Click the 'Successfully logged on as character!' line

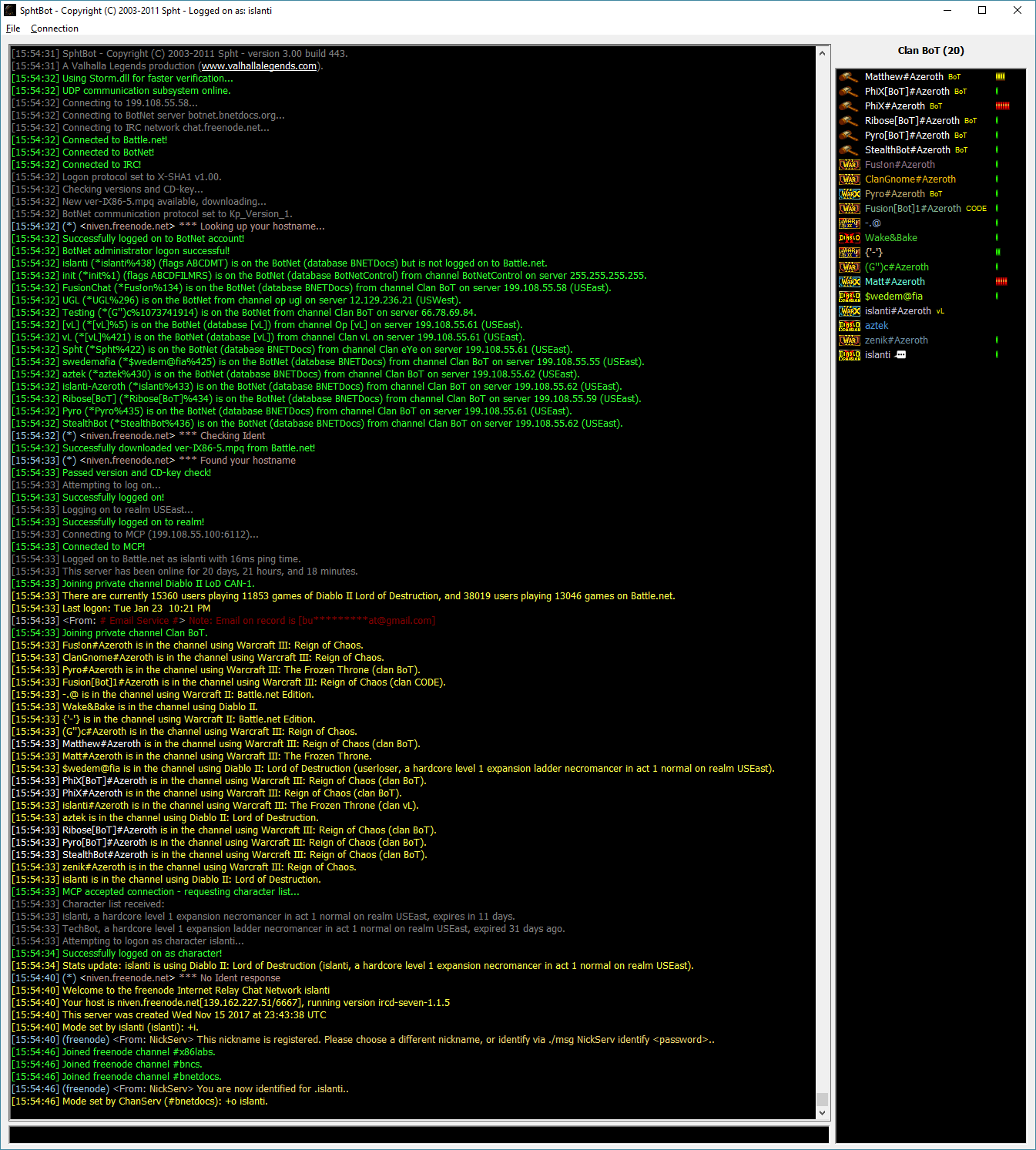117,954
